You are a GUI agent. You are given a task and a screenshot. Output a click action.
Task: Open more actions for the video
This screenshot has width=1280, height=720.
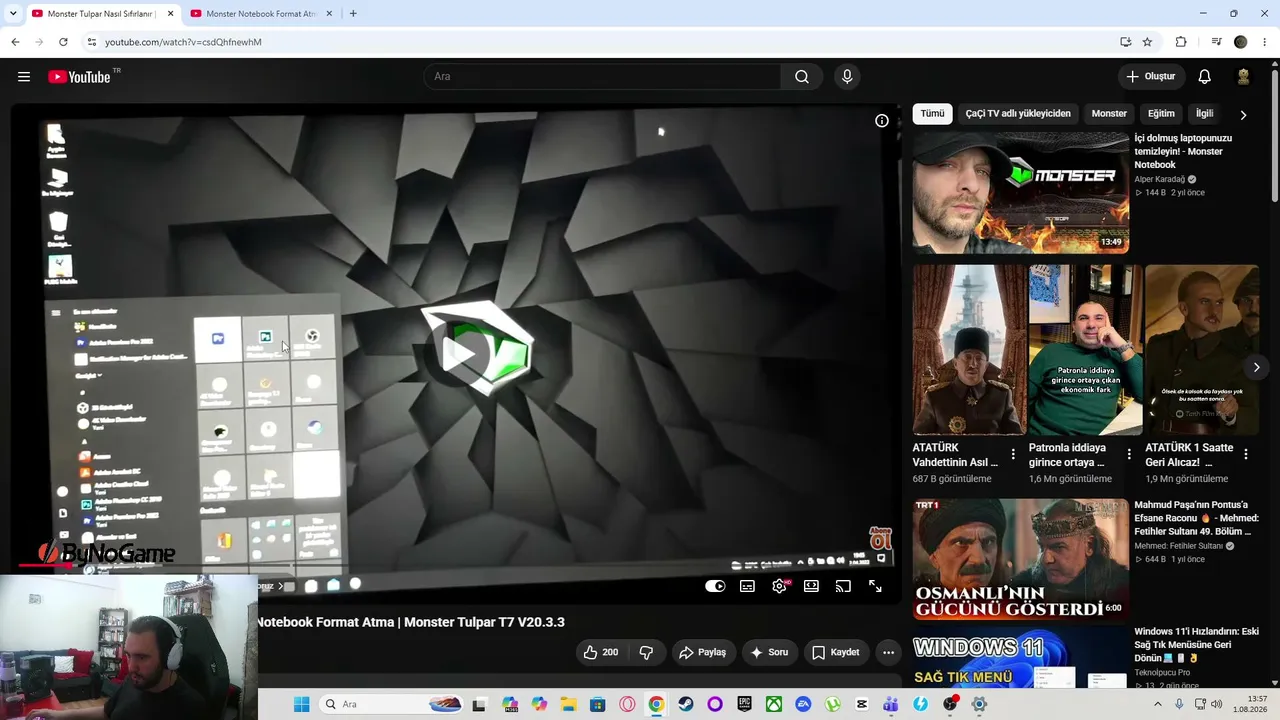click(888, 652)
